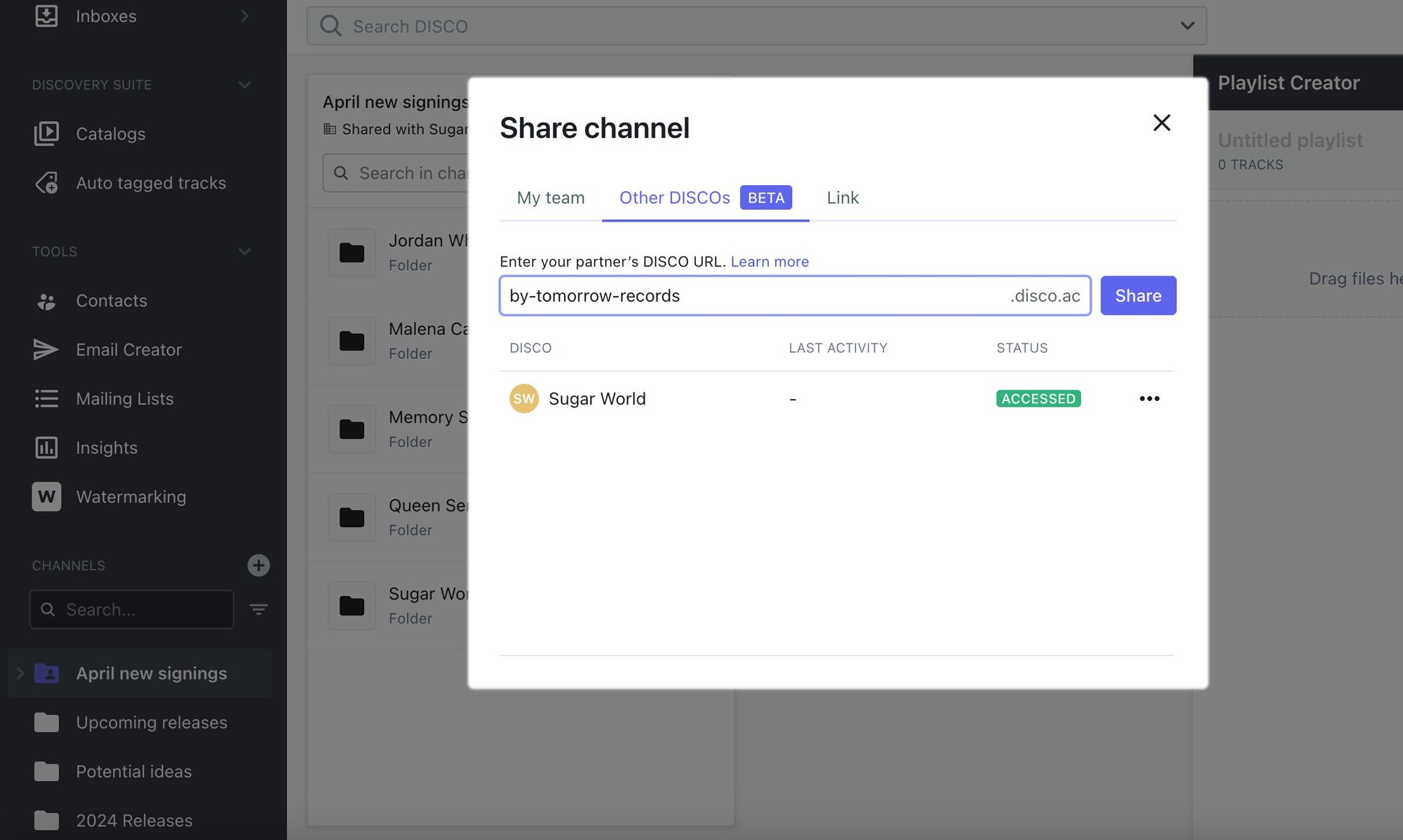Viewport: 1403px width, 840px height.
Task: Click the Sugar World DISCO name
Action: (597, 398)
